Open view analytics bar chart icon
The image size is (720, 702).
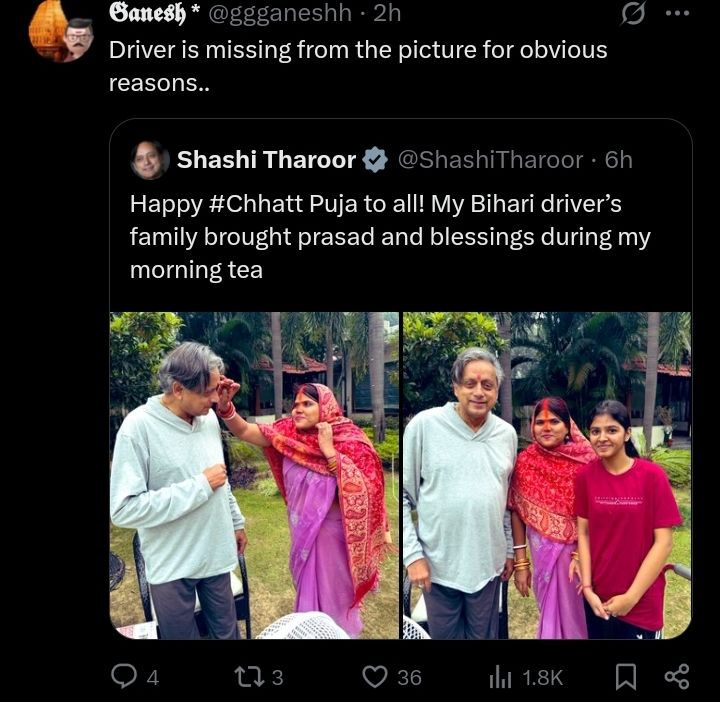pos(500,677)
